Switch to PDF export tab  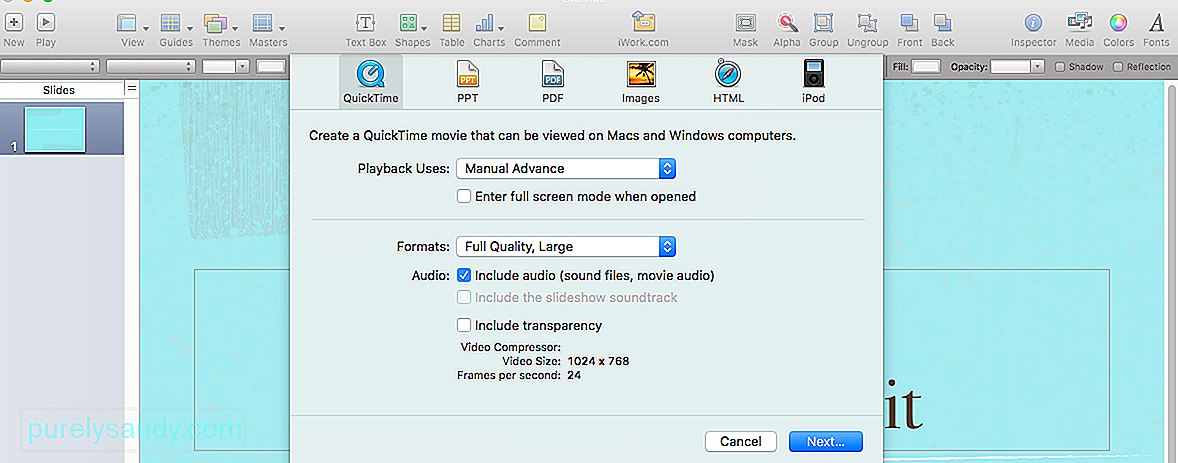(553, 82)
